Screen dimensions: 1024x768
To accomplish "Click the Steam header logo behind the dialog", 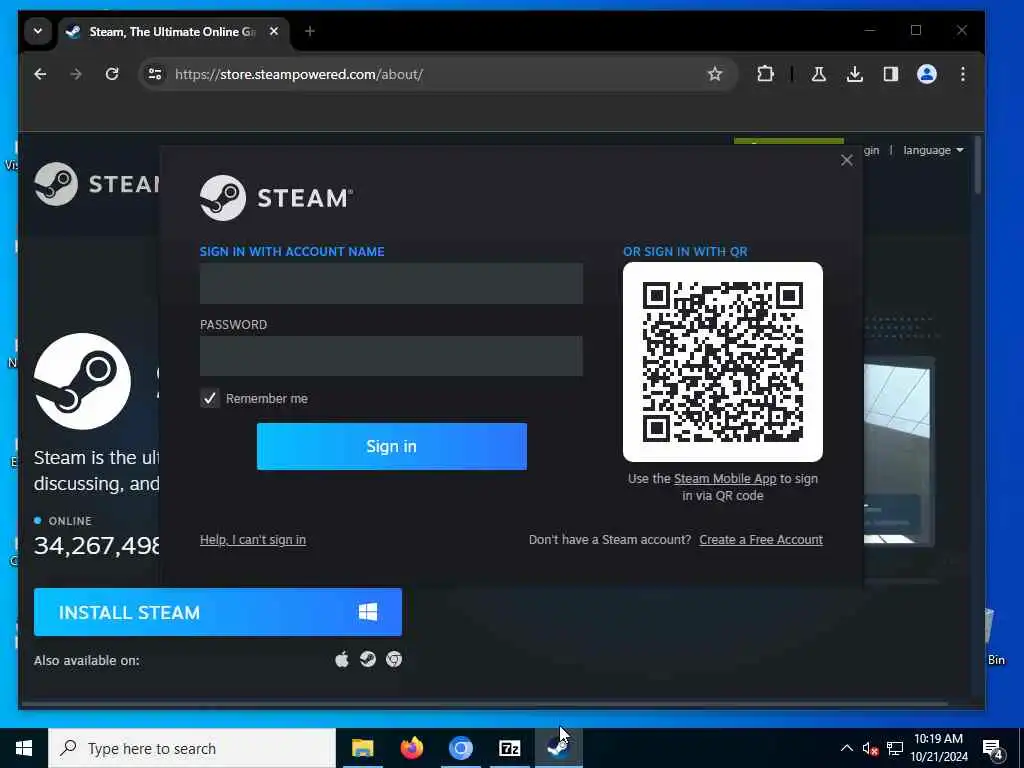I will [97, 184].
